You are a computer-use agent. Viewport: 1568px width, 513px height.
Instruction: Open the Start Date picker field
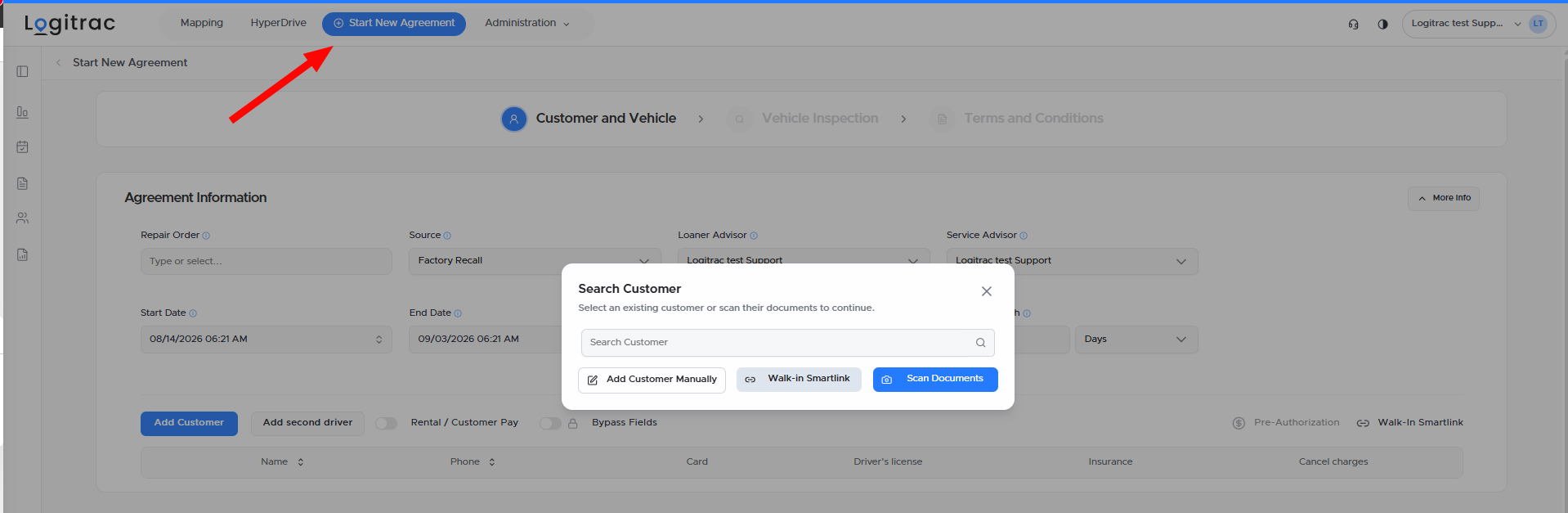[x=267, y=340]
